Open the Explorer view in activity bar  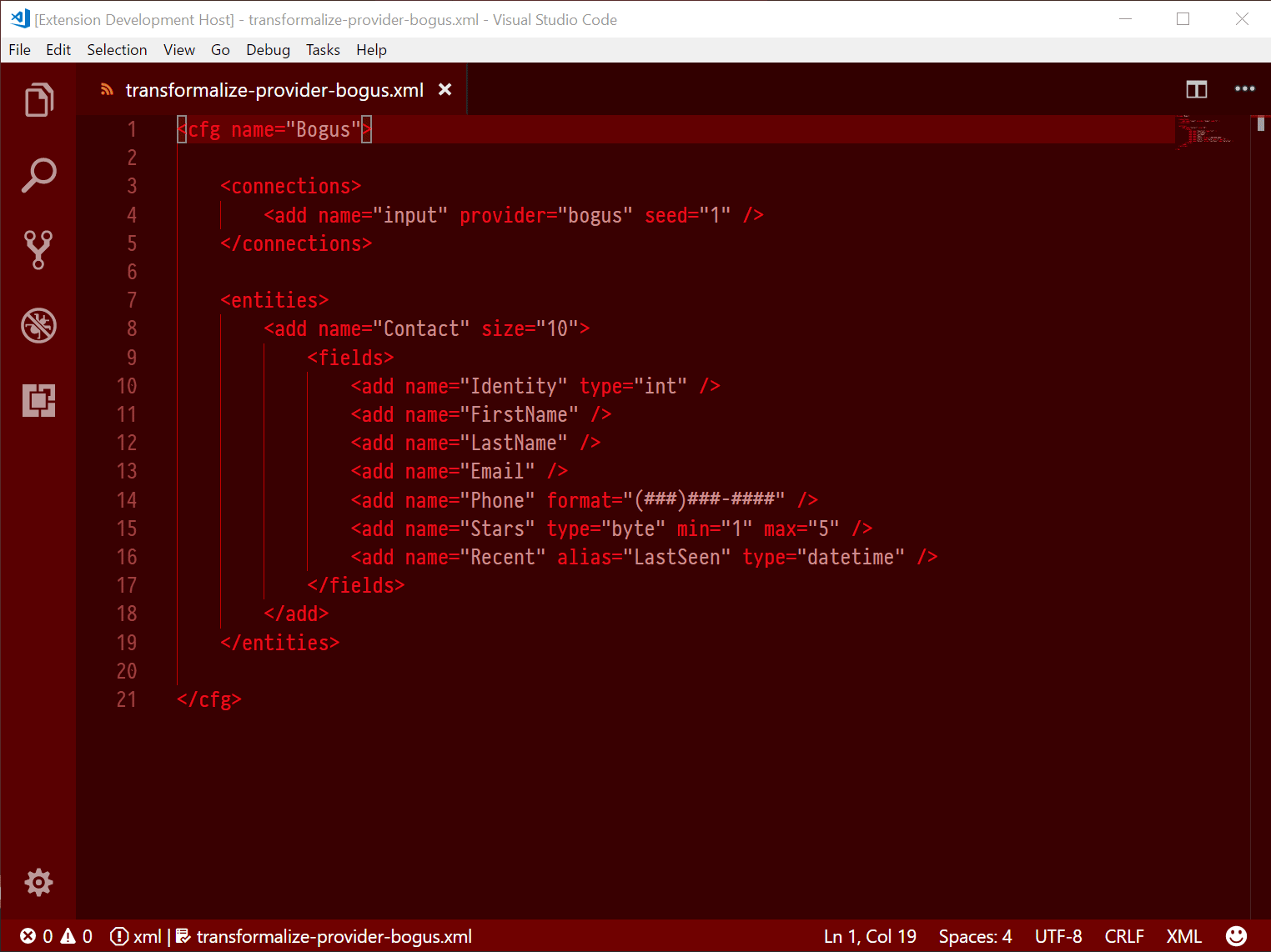(38, 100)
